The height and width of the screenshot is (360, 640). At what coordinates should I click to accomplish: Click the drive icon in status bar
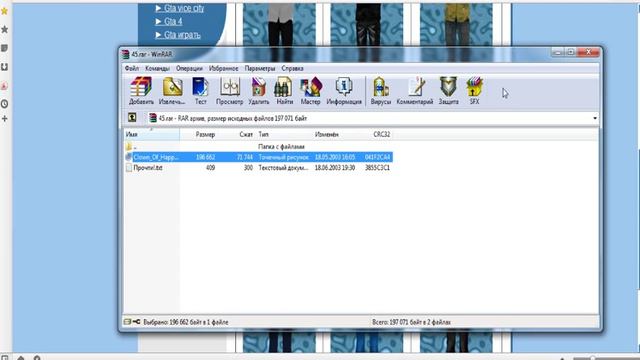[127, 322]
